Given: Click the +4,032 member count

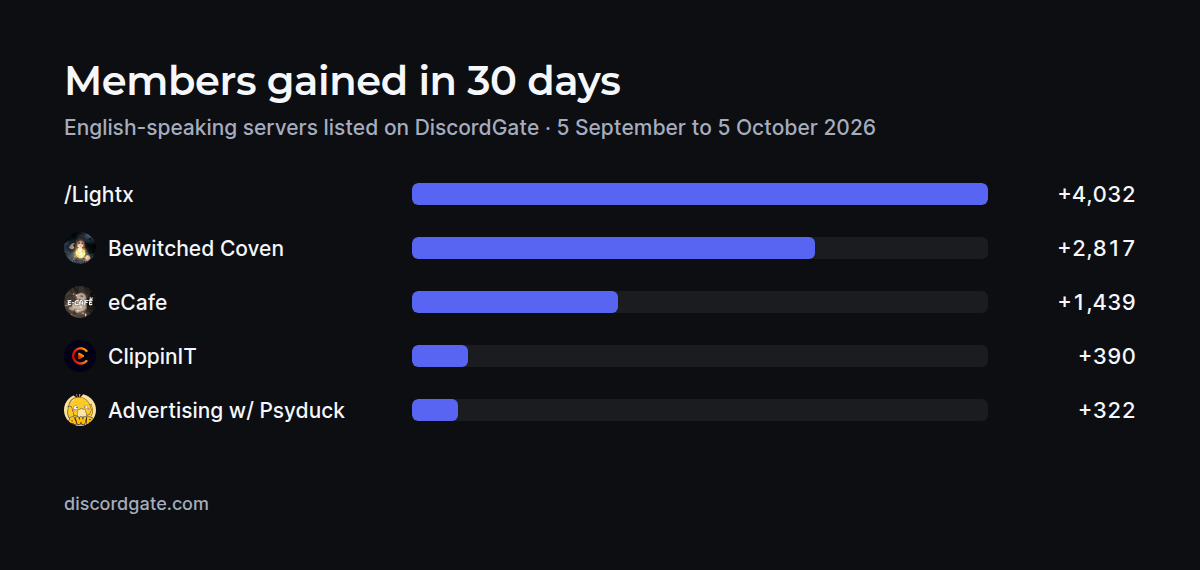Looking at the screenshot, I should point(1097,194).
